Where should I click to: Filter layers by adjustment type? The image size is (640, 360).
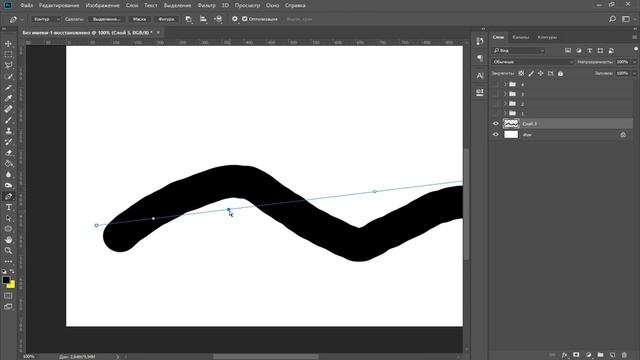[x=579, y=51]
